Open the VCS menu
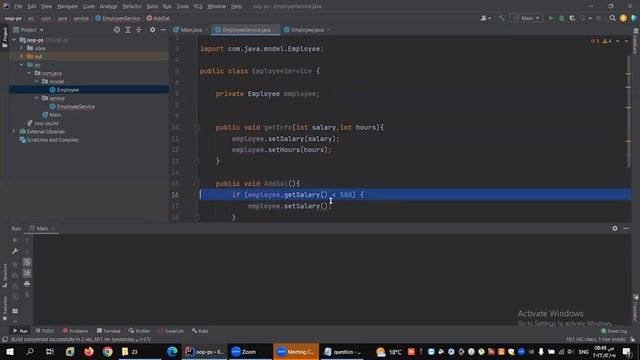 [198, 6]
